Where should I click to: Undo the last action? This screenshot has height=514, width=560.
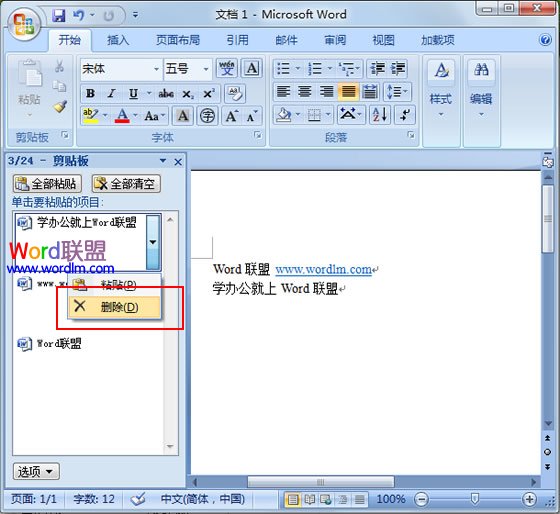[x=79, y=15]
